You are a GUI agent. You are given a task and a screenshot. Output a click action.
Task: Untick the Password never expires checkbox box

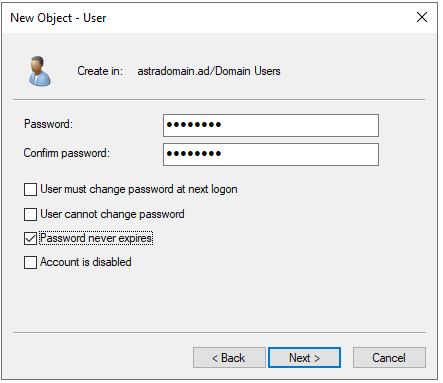[x=30, y=238]
